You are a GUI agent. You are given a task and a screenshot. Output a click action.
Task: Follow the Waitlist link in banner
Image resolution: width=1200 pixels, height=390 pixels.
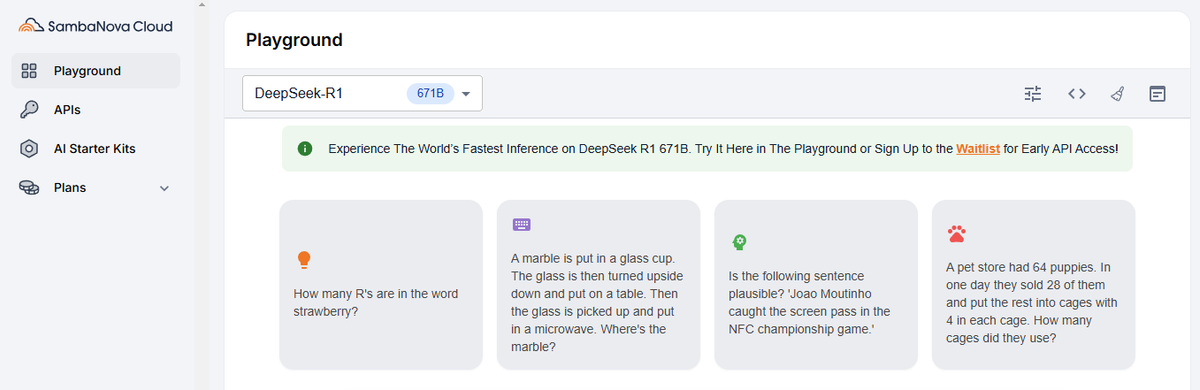[x=978, y=149]
